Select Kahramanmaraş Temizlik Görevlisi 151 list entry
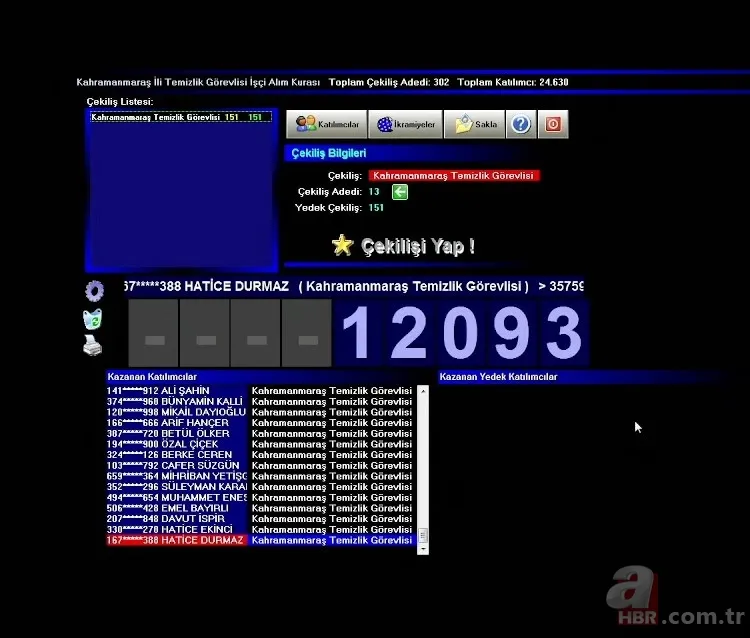This screenshot has width=750, height=638. point(181,117)
